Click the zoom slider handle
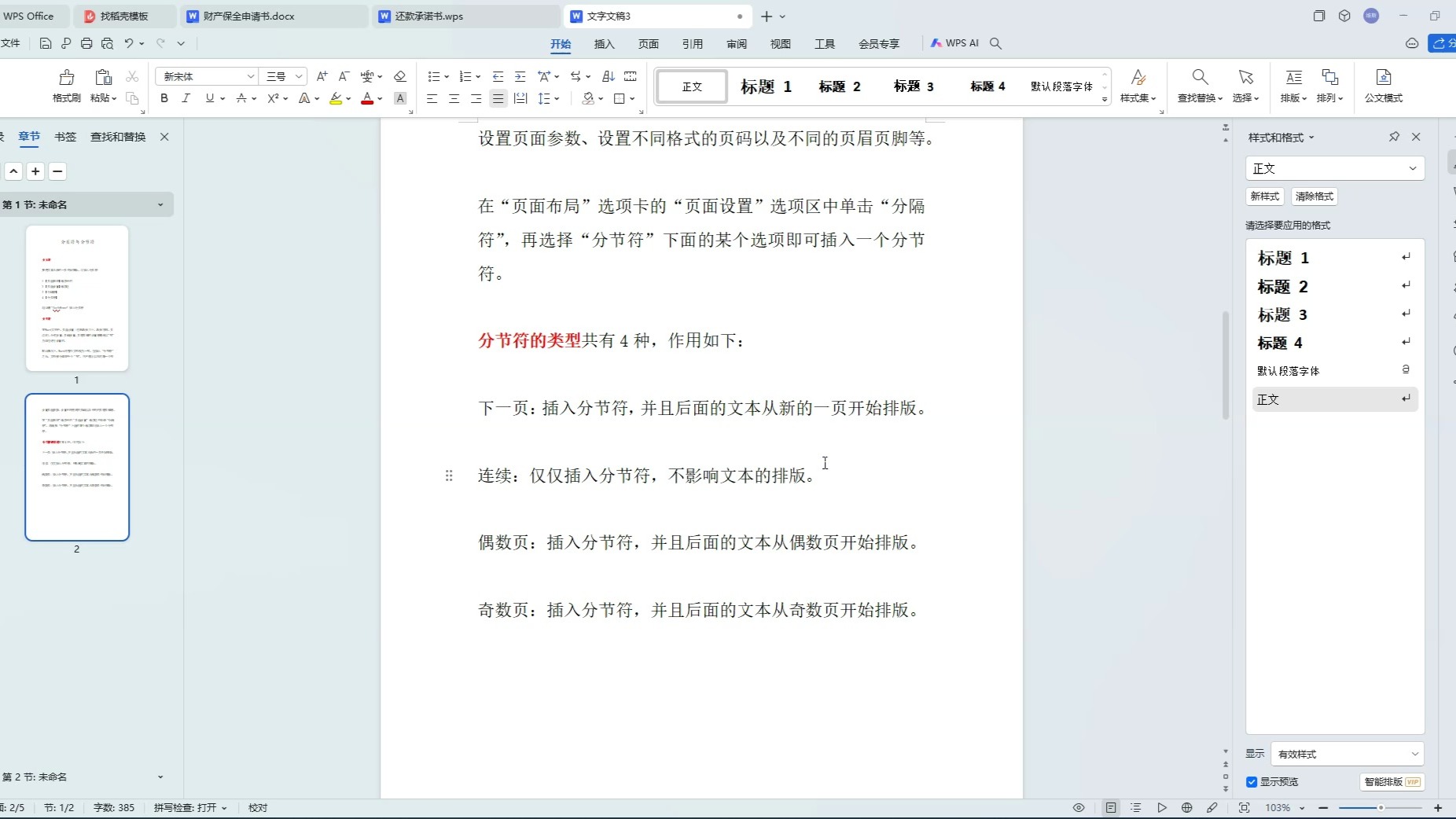Viewport: 1456px width, 819px height. coord(1380,807)
